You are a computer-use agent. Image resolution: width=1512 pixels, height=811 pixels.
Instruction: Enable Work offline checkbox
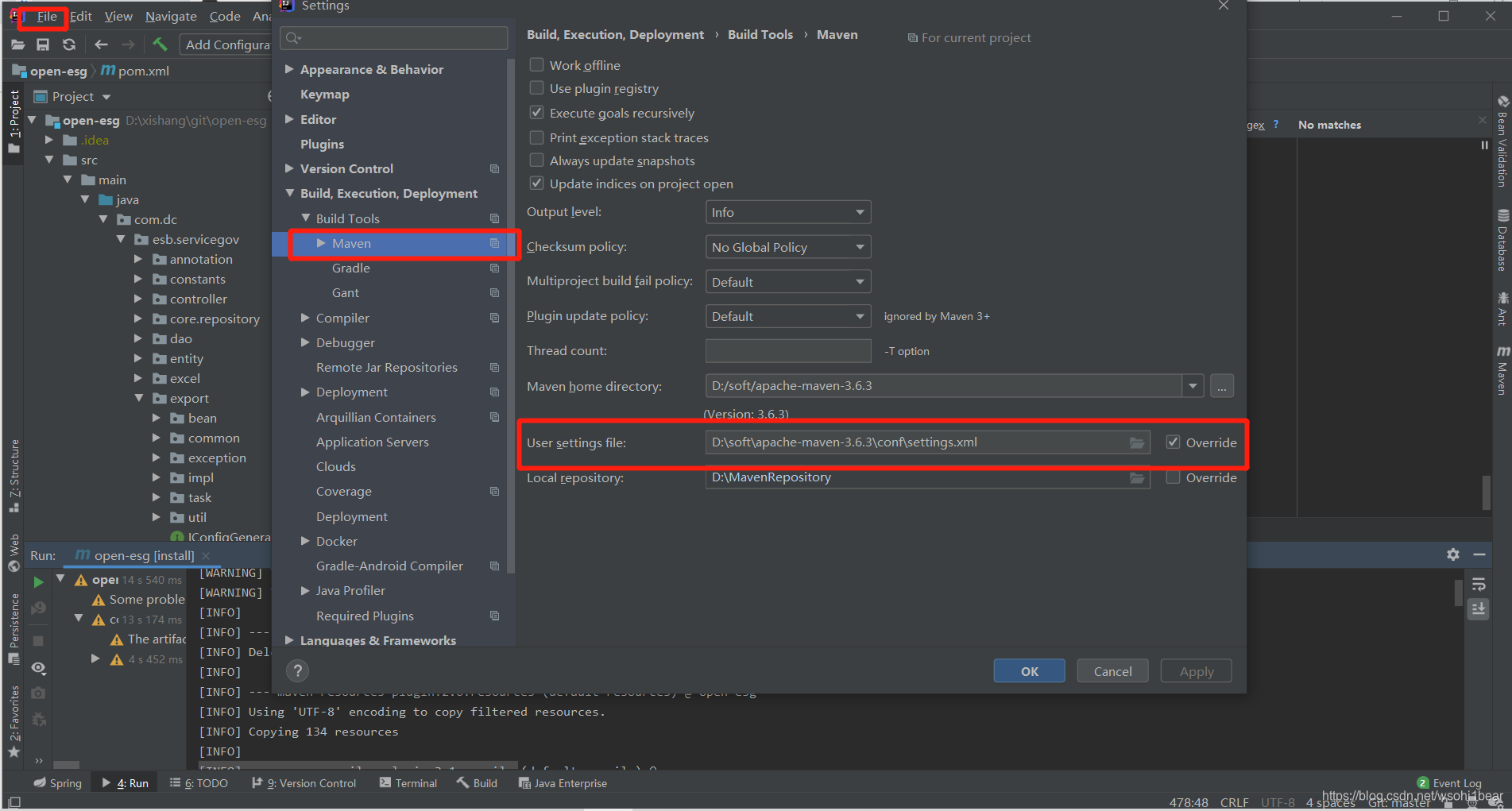coord(537,64)
